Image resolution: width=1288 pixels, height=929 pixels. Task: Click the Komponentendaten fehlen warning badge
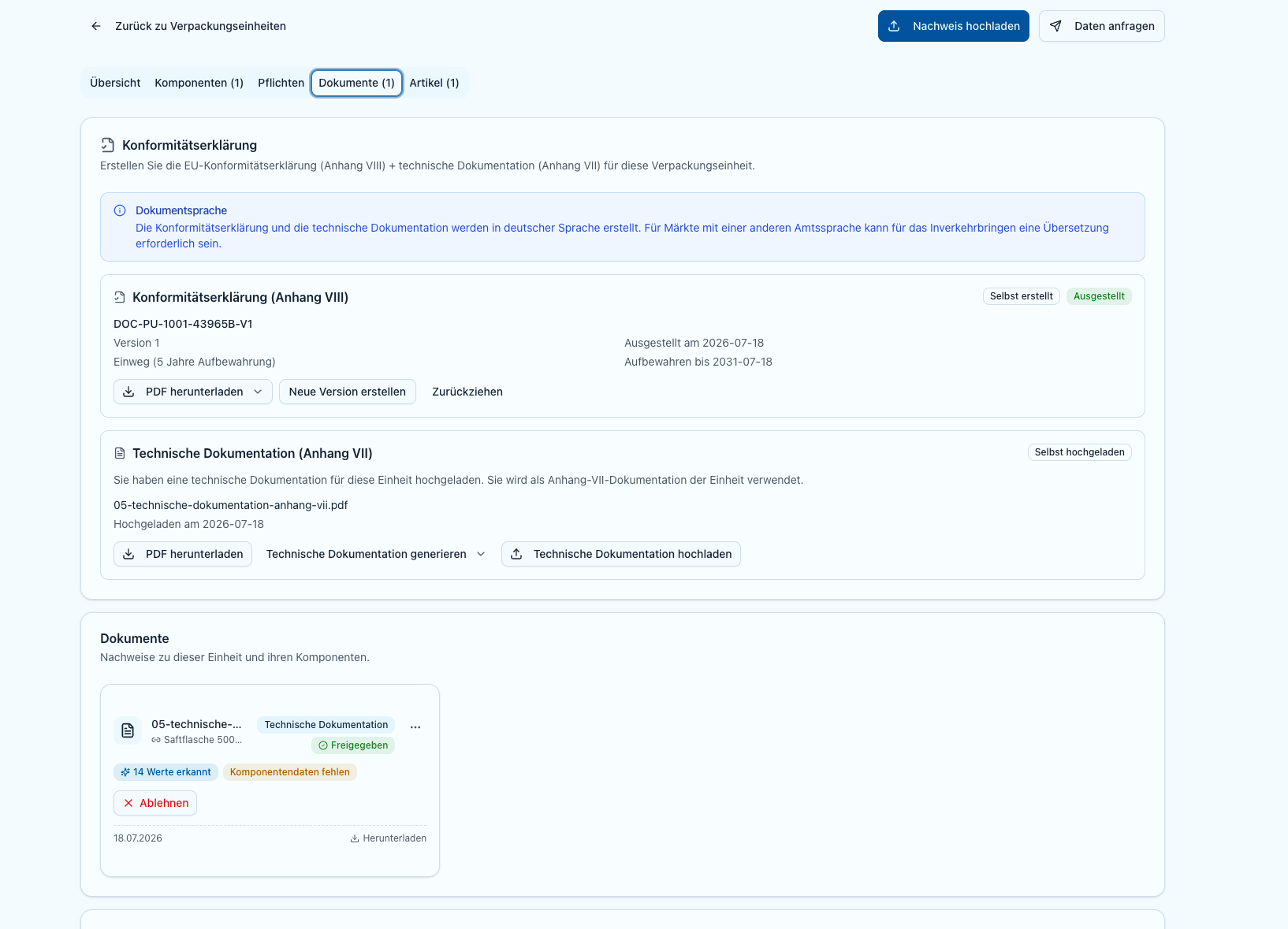(290, 772)
